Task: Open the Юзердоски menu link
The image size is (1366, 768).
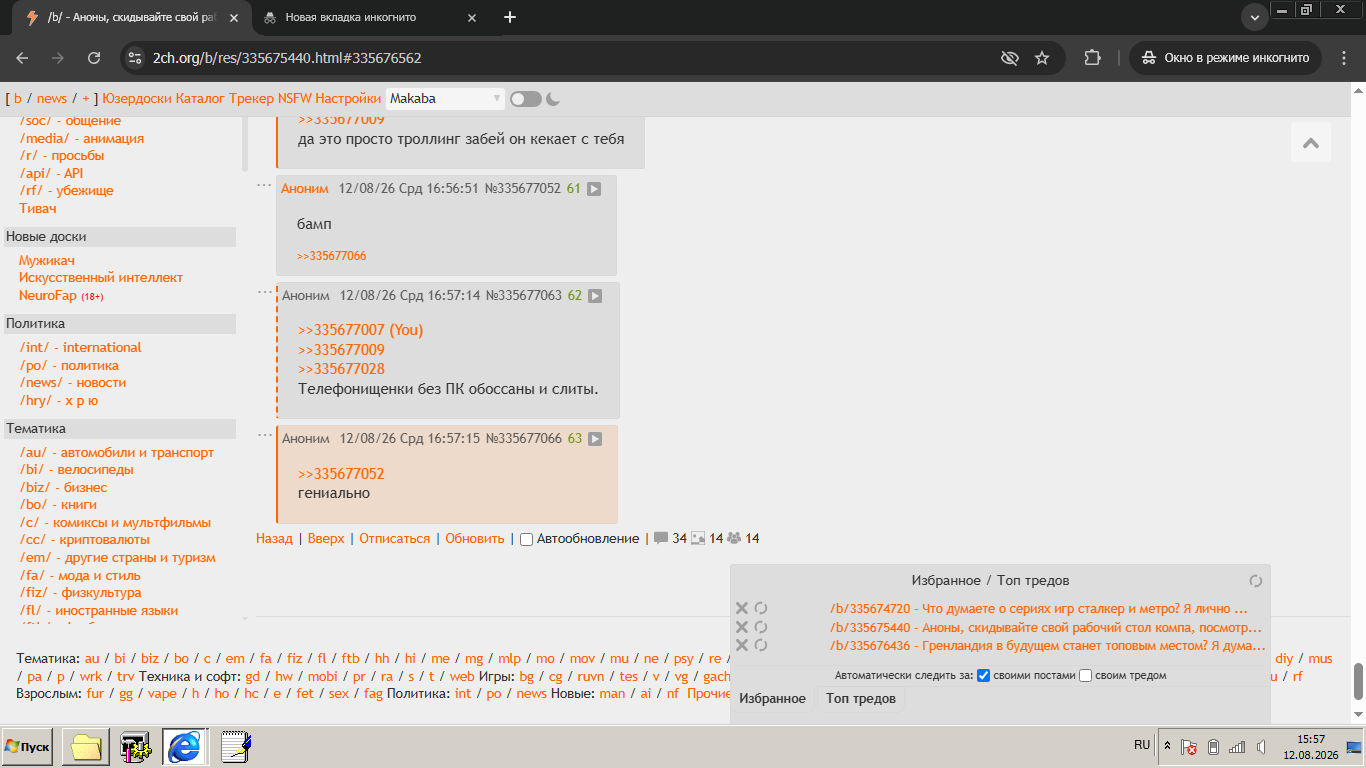Action: pyautogui.click(x=137, y=98)
